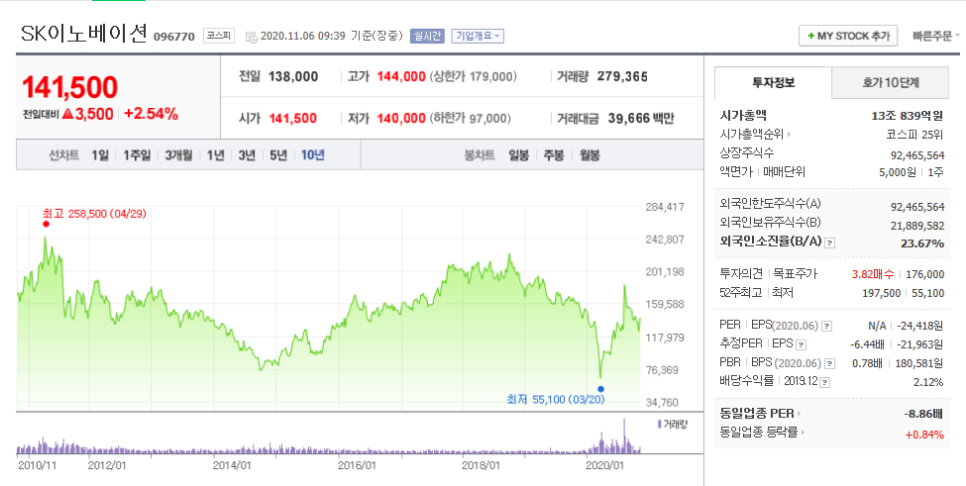Screen dimensions: 966x486
Task: Click the 외국인보유주식수 value 21,889,582
Action: (x=917, y=225)
